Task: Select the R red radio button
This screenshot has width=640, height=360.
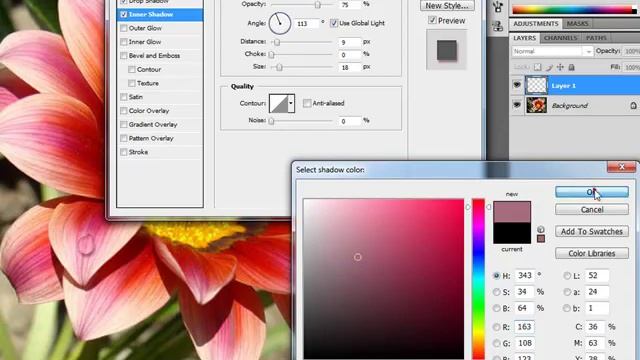Action: tap(496, 327)
